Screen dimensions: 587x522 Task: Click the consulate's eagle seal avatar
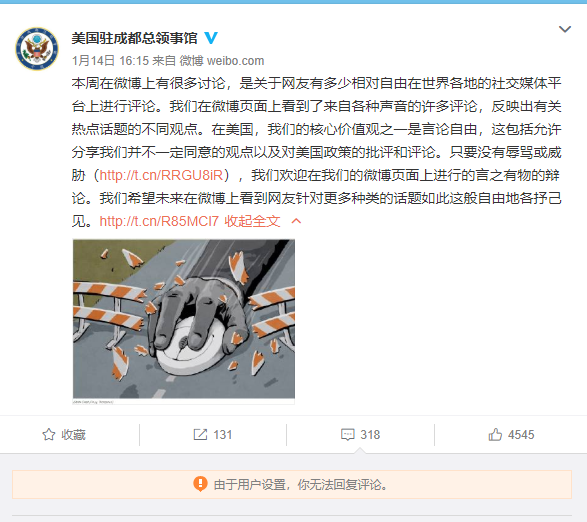(x=37, y=48)
